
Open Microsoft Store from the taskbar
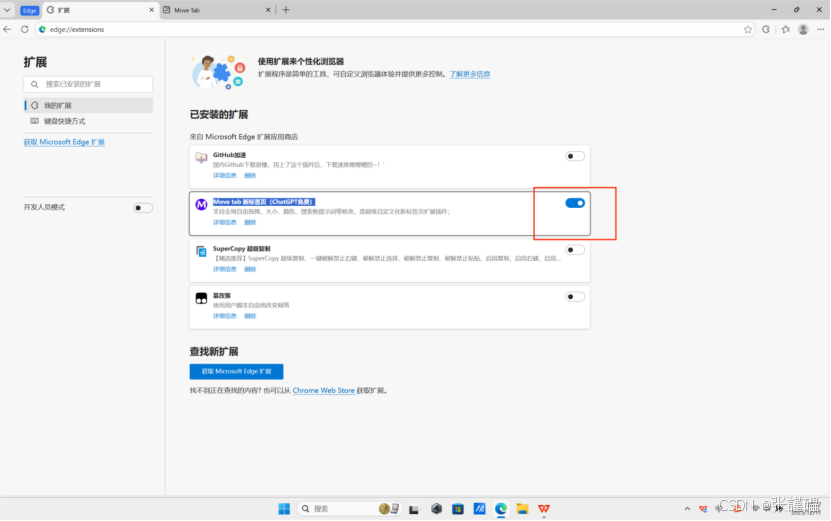click(x=458, y=509)
